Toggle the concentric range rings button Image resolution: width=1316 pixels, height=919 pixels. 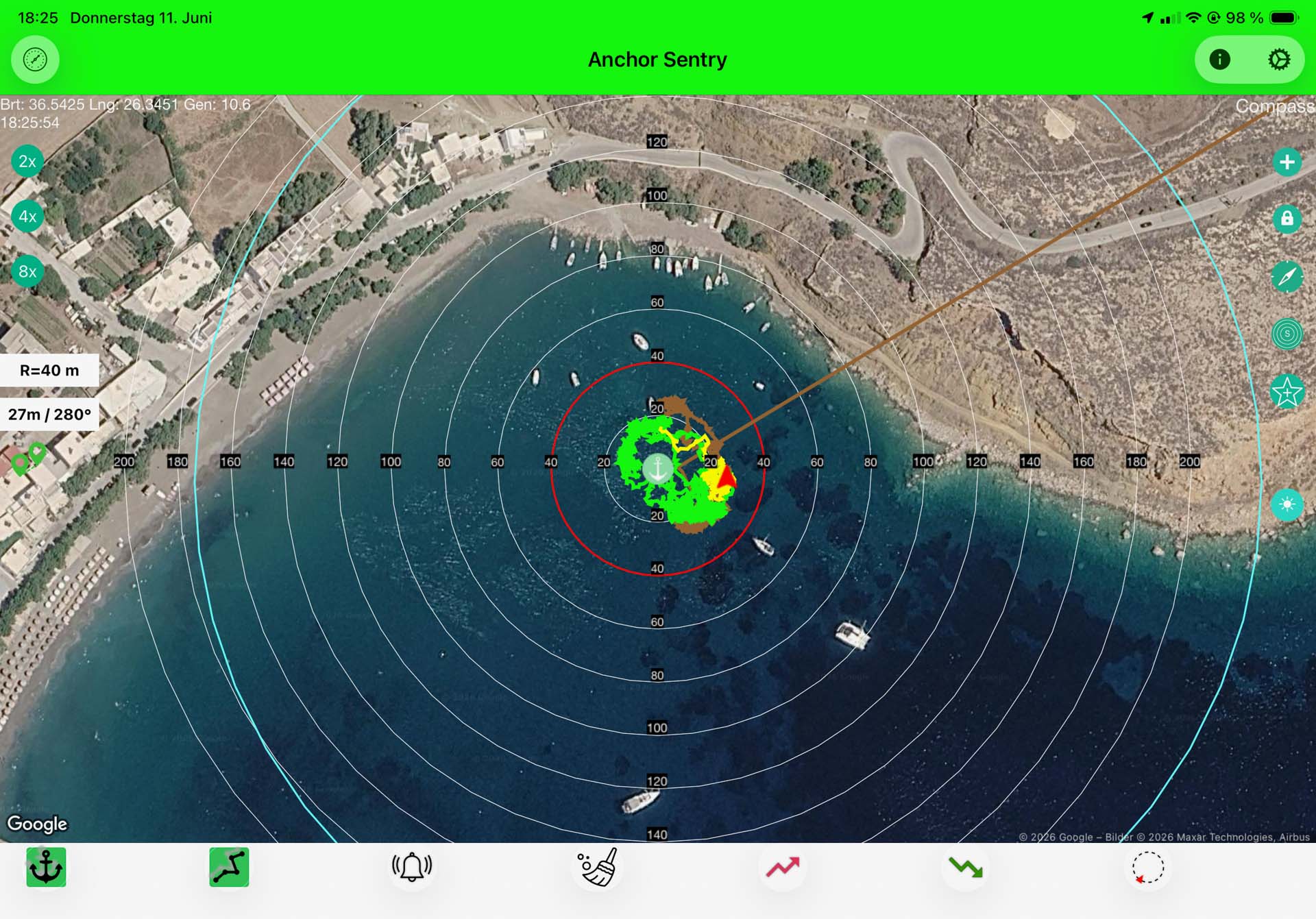[x=1287, y=334]
